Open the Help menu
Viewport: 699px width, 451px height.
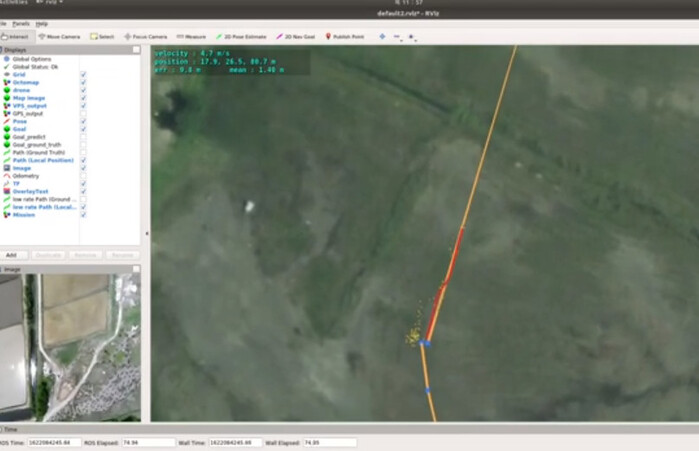pyautogui.click(x=41, y=23)
